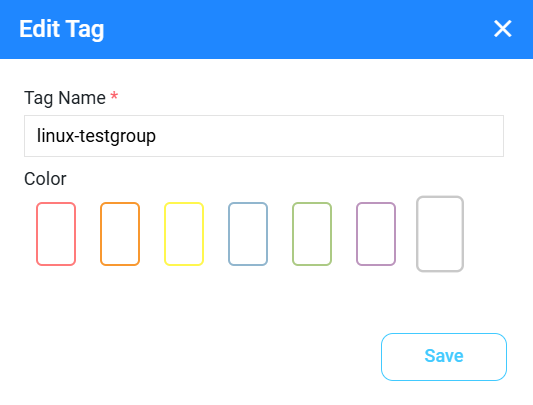Click the linux-testgroup text in the field

click(x=96, y=136)
